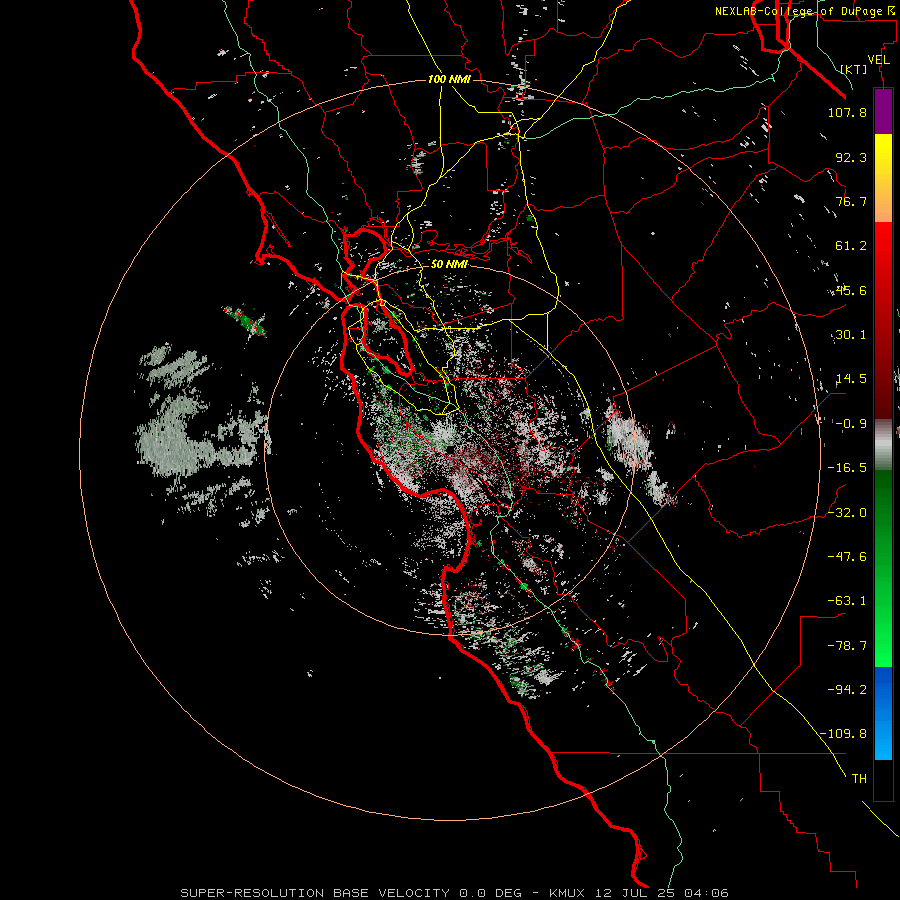The width and height of the screenshot is (900, 900).
Task: Click the -47.6 legend value
Action: (x=847, y=557)
